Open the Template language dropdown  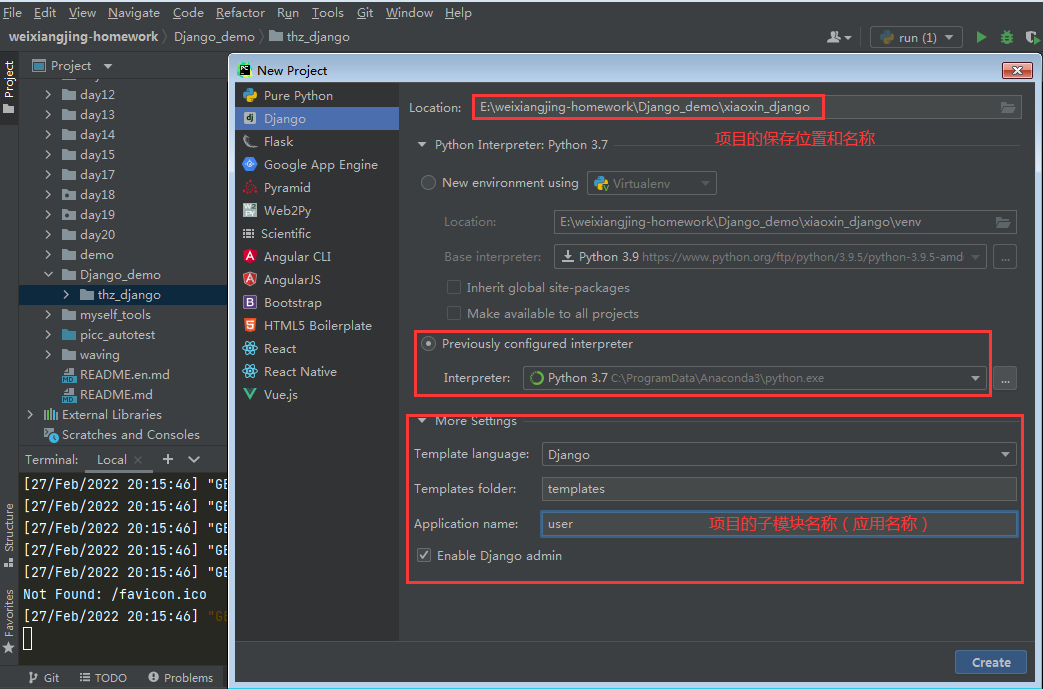coord(779,454)
